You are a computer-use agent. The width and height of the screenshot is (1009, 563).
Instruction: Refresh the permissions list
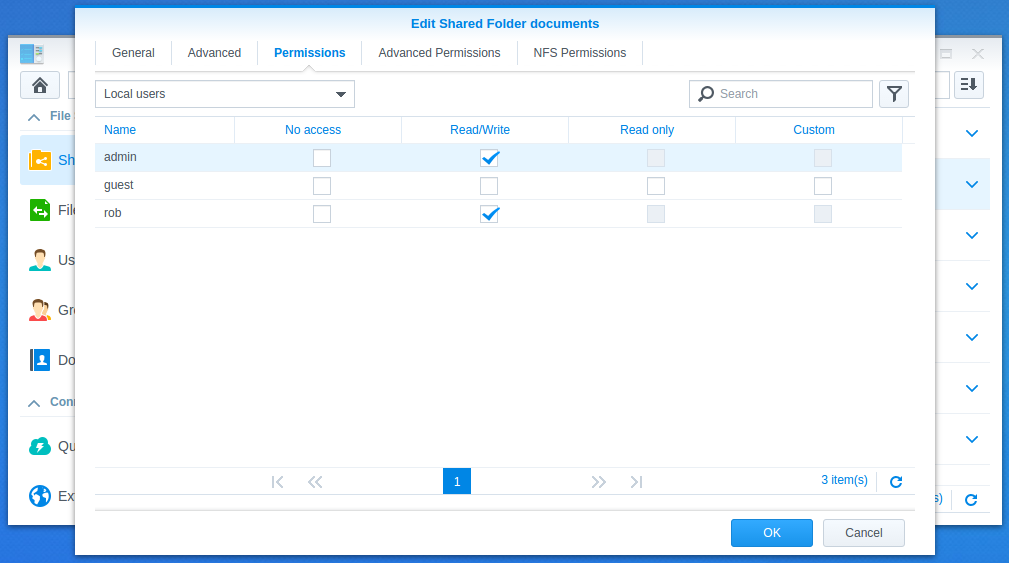[896, 481]
